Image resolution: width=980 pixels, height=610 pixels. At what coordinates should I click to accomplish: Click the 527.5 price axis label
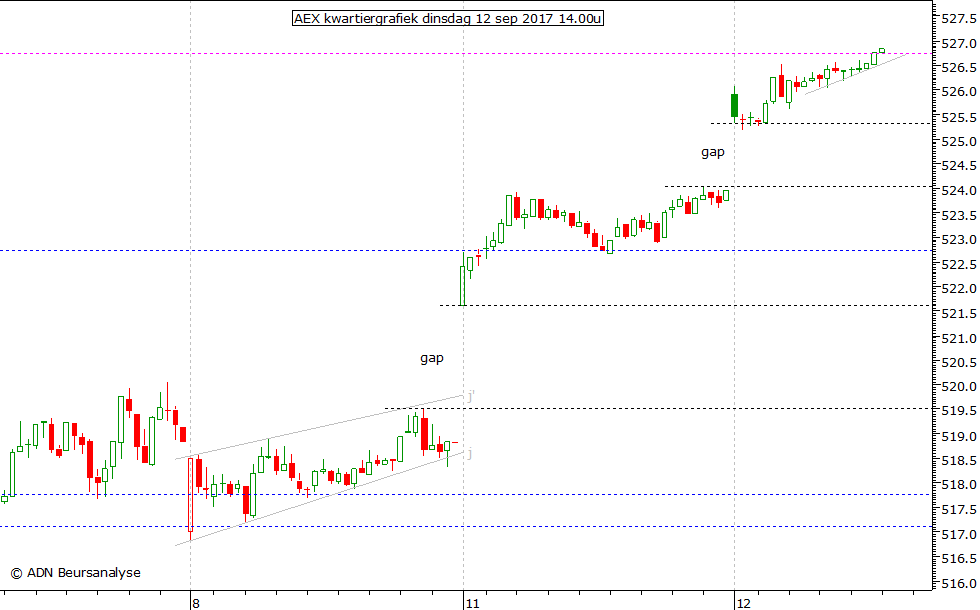click(959, 19)
